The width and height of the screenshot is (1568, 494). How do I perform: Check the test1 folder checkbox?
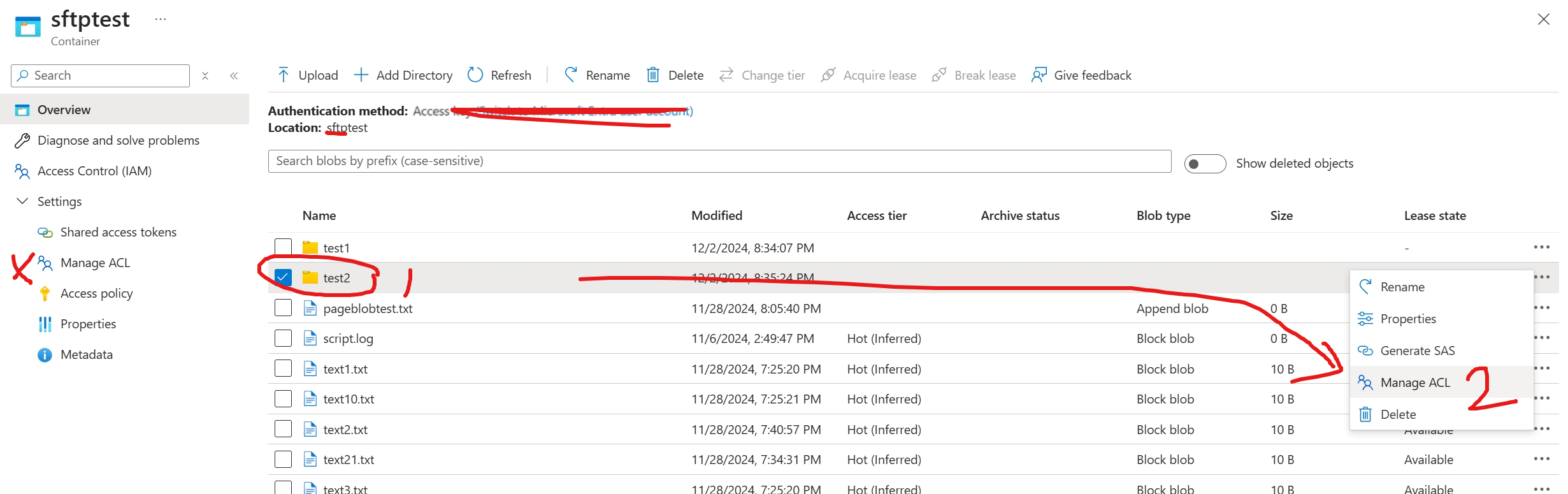pyautogui.click(x=283, y=247)
